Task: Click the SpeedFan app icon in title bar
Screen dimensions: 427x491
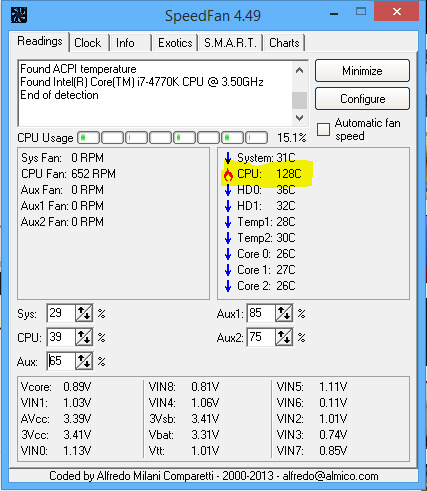Action: 19,15
